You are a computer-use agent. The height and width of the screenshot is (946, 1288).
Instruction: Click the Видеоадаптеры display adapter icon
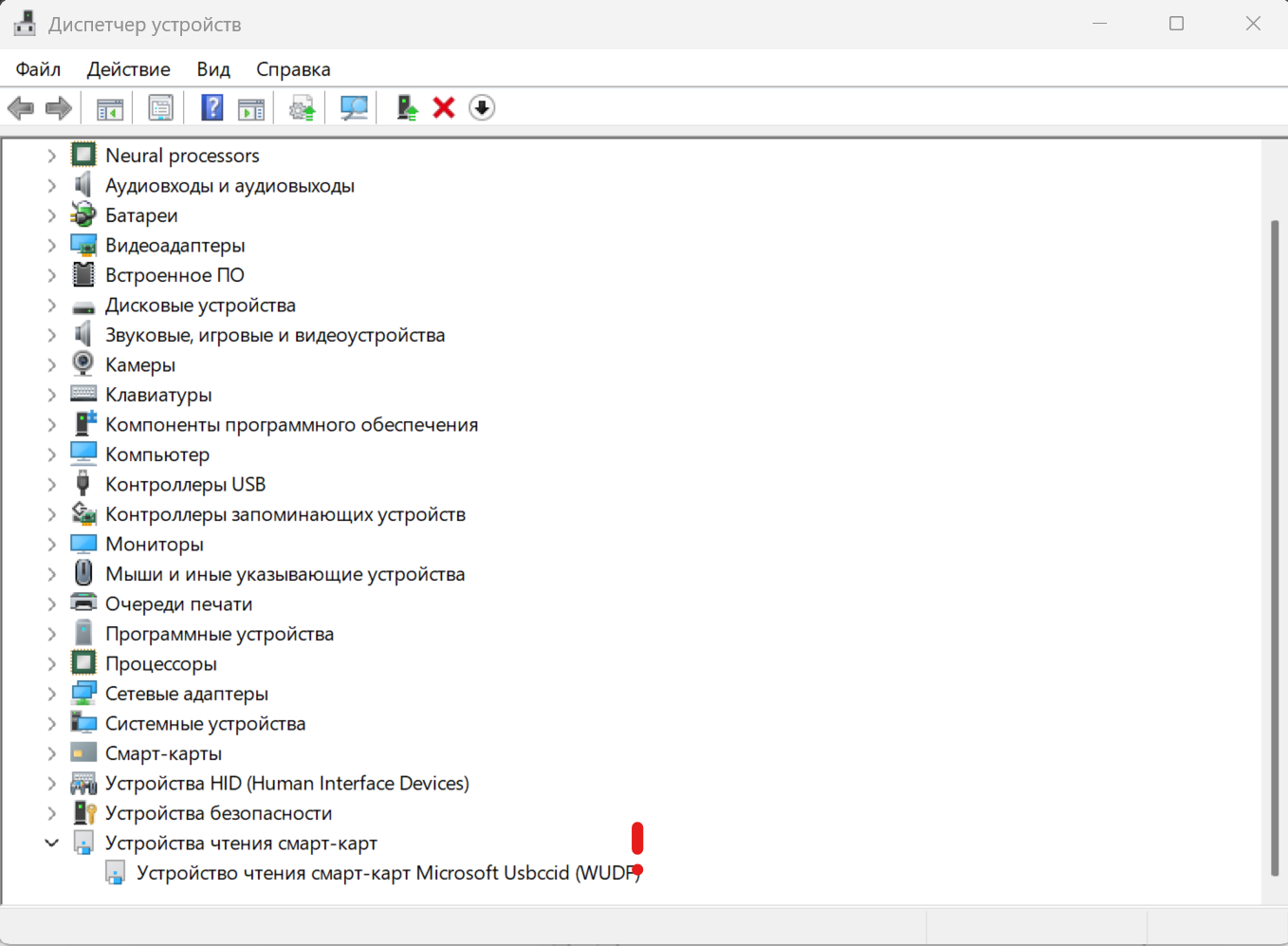83,245
